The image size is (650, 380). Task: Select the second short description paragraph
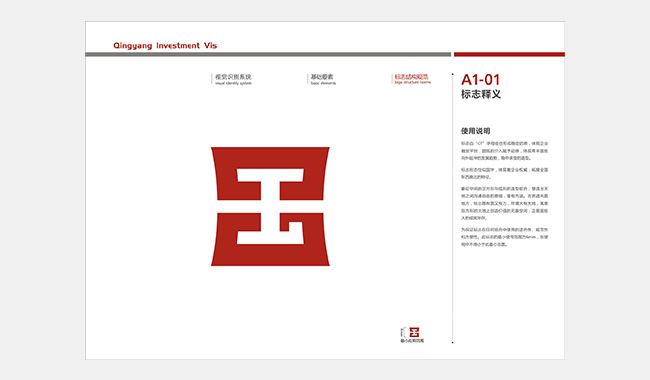click(x=504, y=173)
